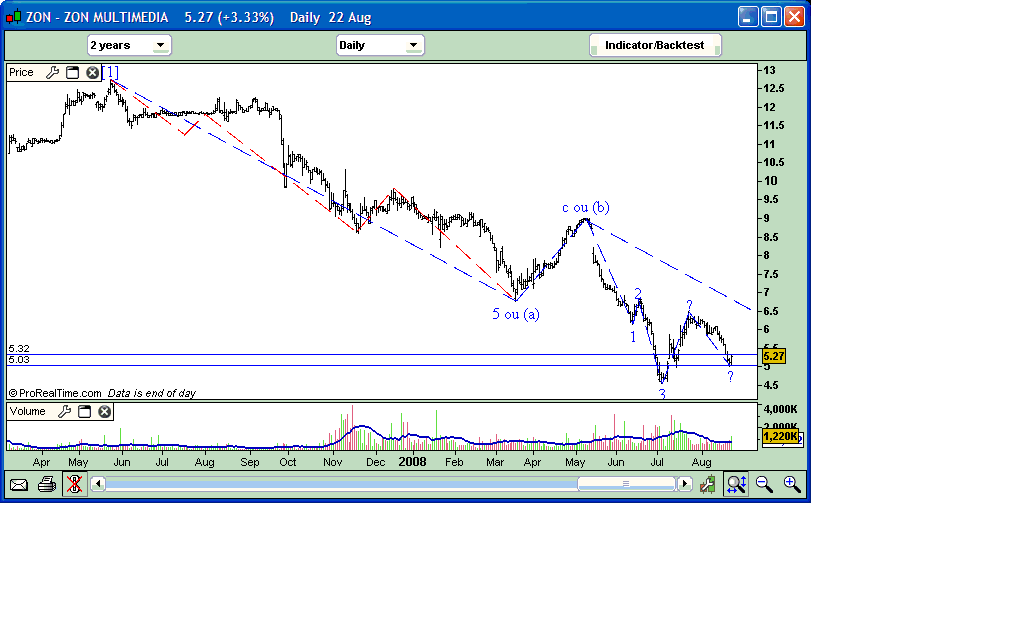This screenshot has width=1024, height=640.
Task: Click the 5.27 current price label
Action: (x=774, y=356)
